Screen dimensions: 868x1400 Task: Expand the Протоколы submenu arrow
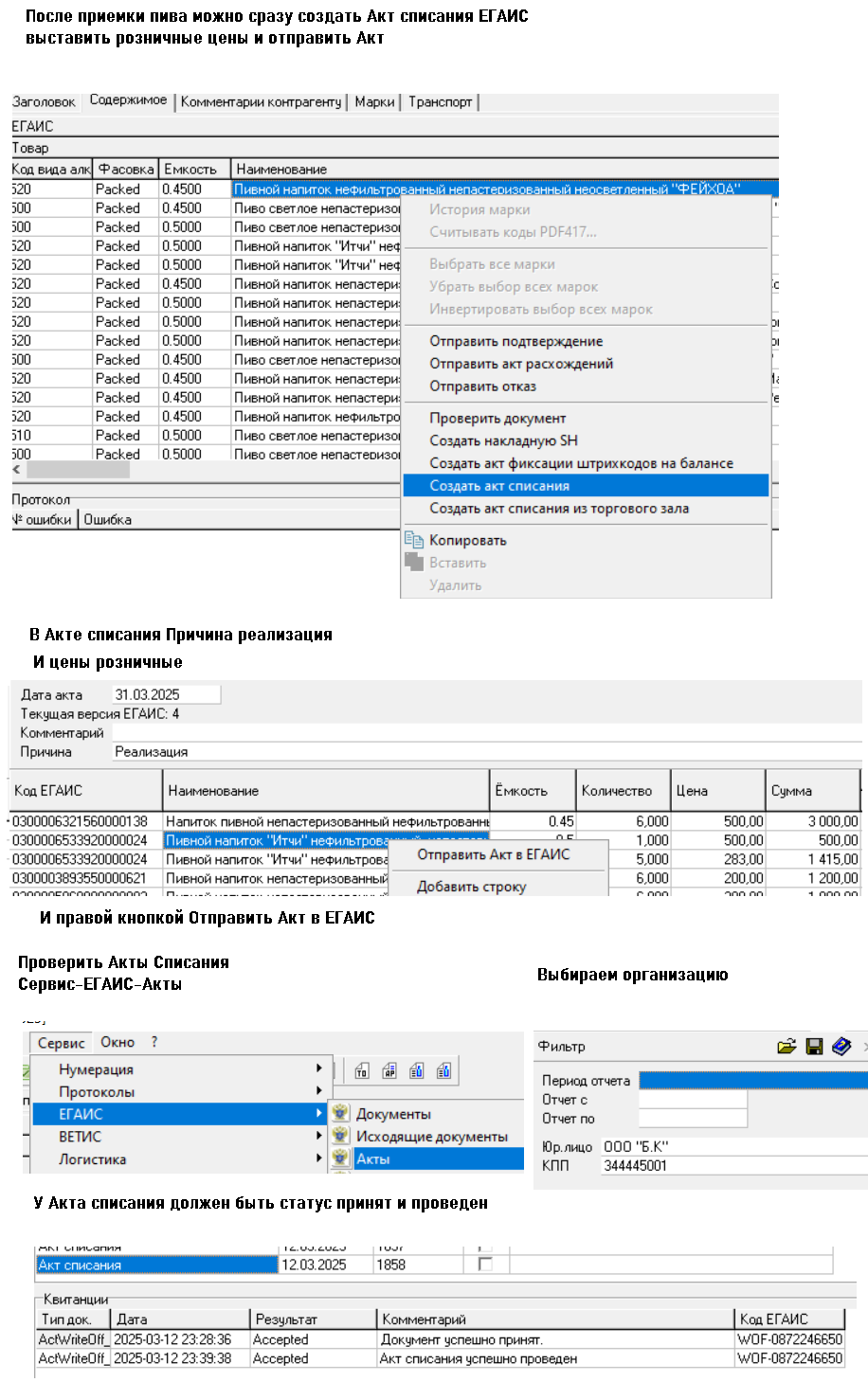[x=319, y=1091]
